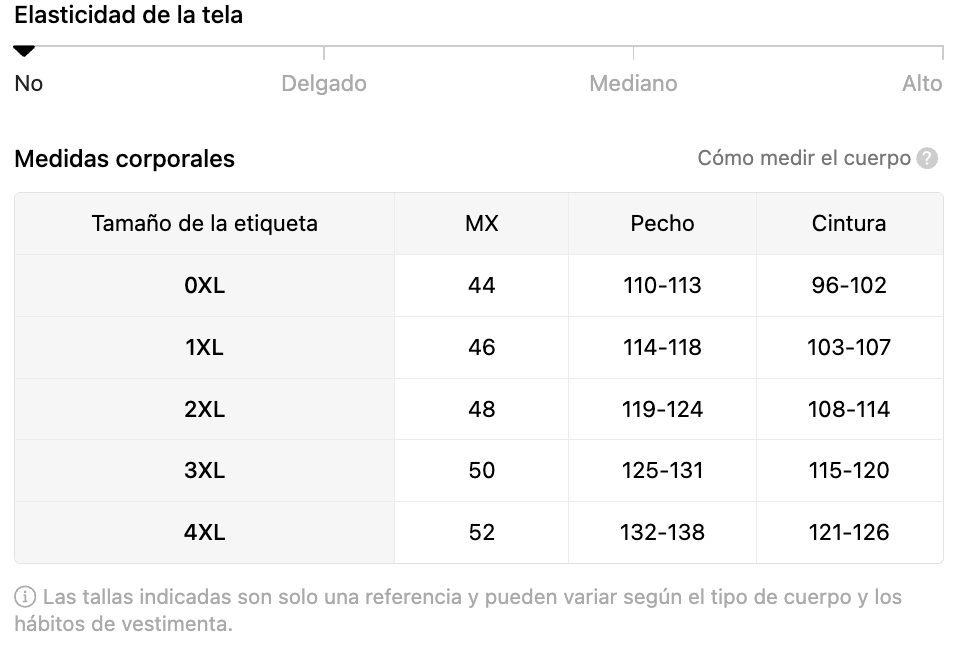Select the 1XL size row label

click(205, 348)
